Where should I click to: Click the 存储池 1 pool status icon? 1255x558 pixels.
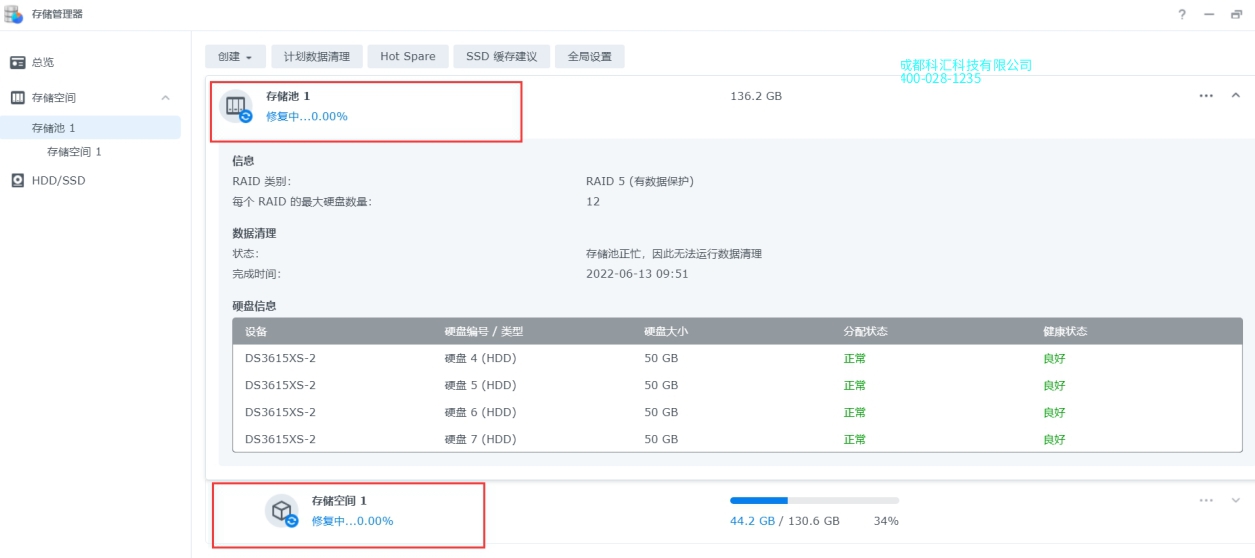click(x=237, y=106)
